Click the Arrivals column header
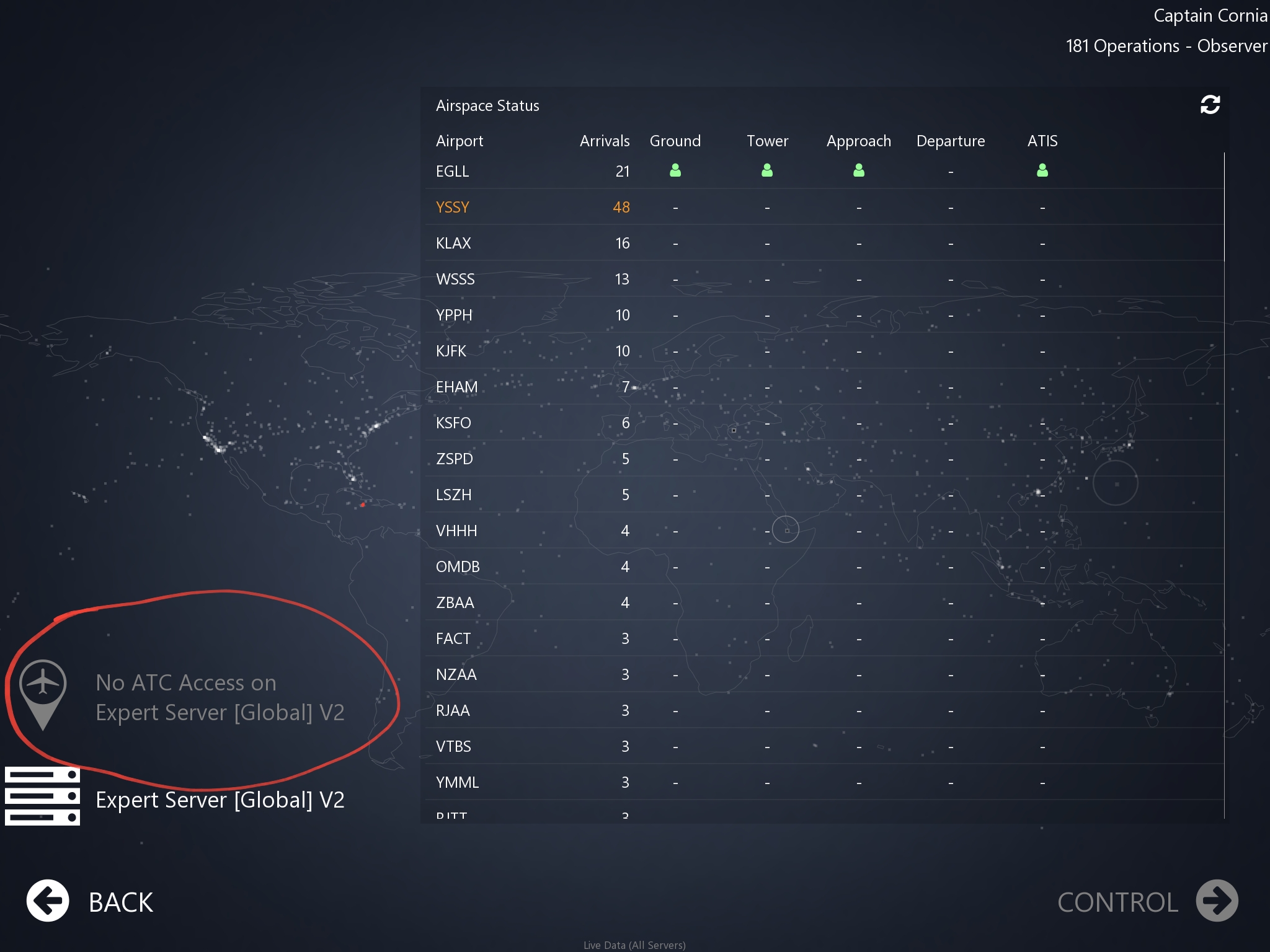Viewport: 1270px width, 952px height. [604, 141]
